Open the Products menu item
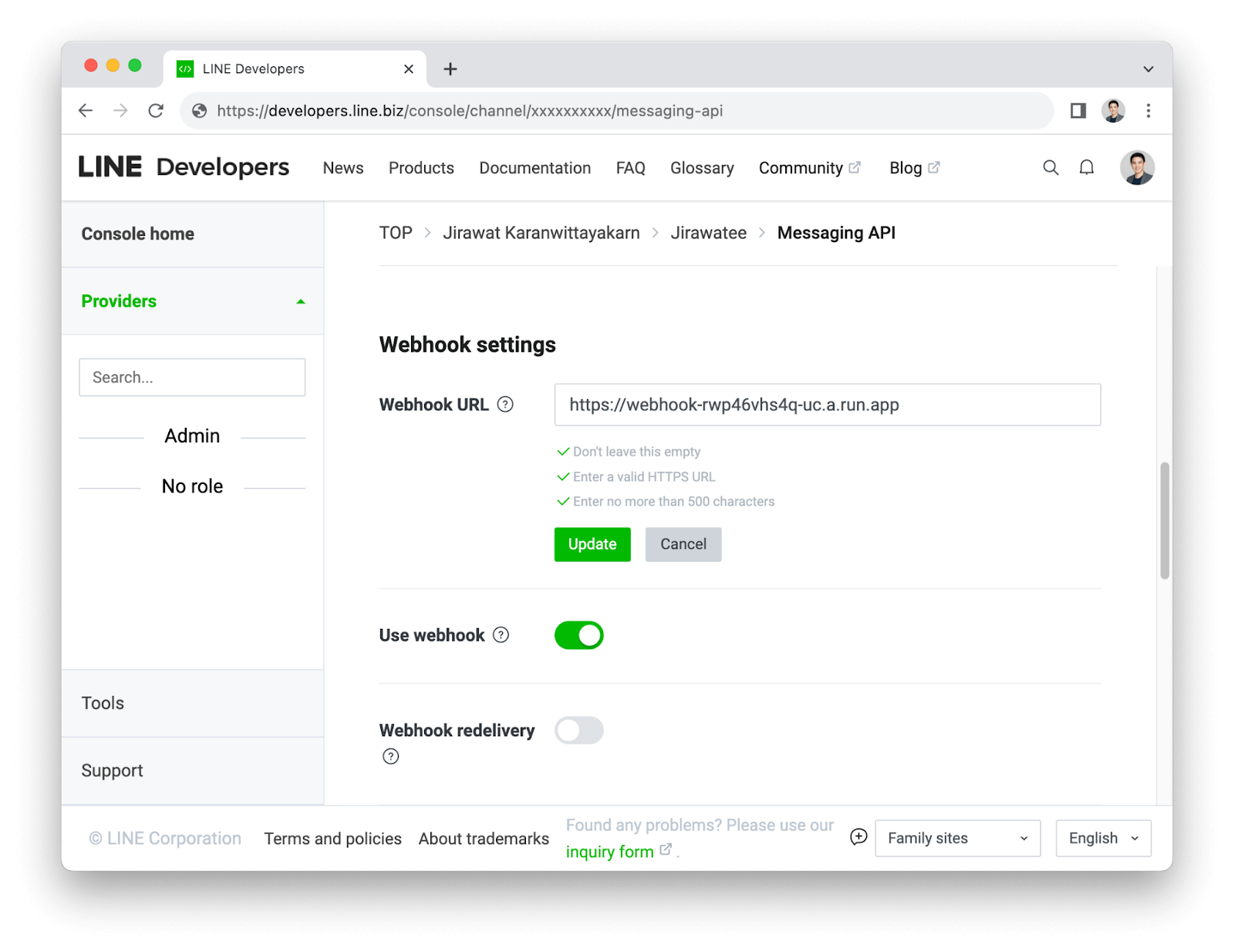The width and height of the screenshot is (1234, 952). pos(421,168)
